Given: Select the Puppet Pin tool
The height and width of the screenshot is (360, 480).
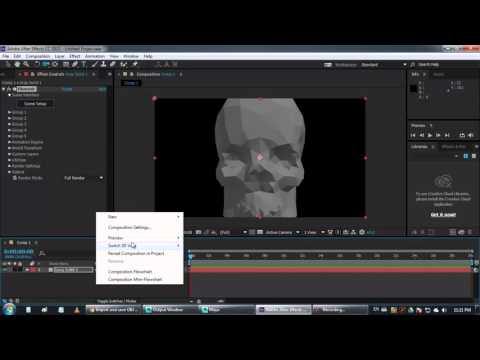Looking at the screenshot, I should coord(135,64).
